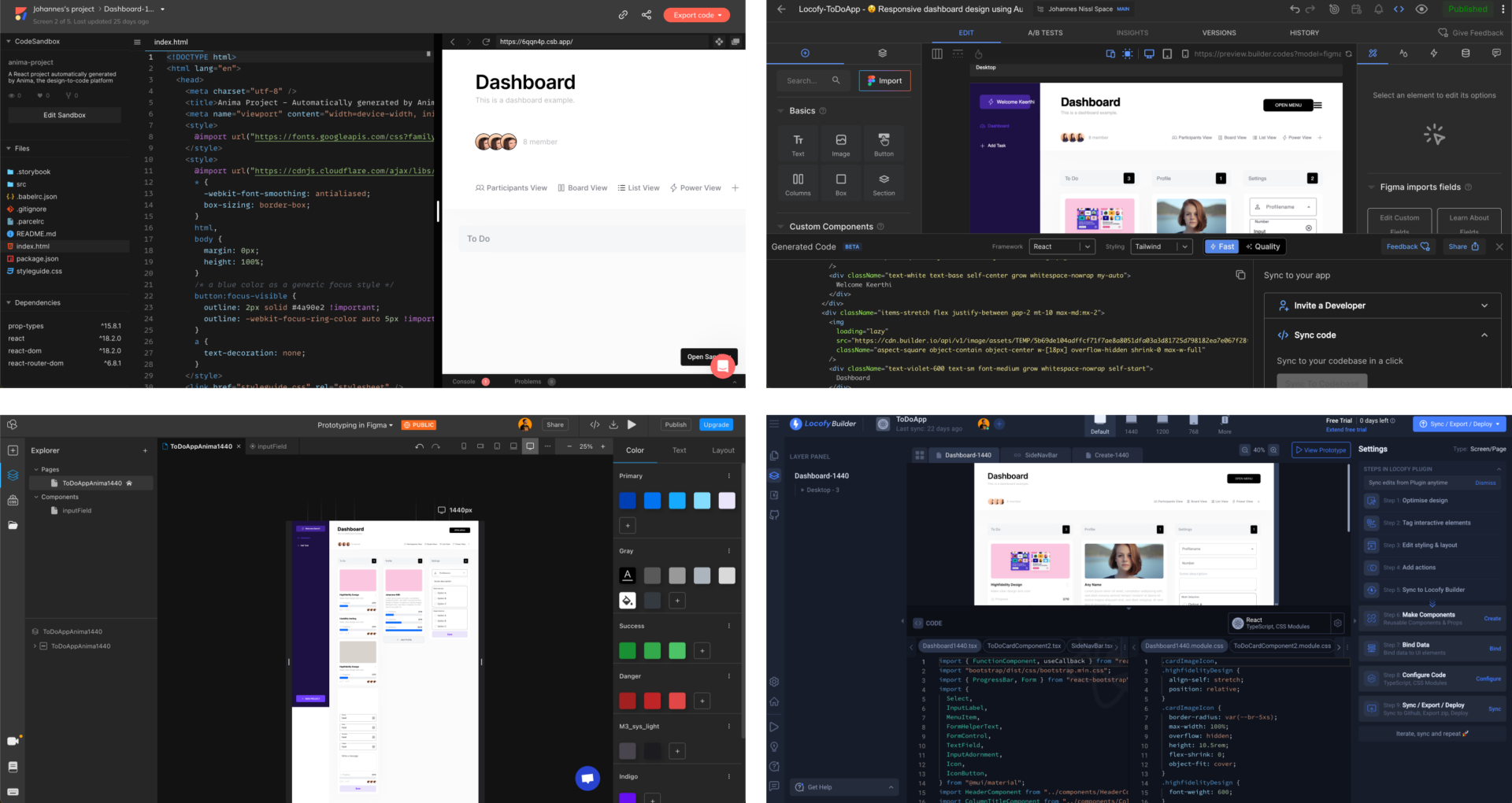Open the Figma zoom level dropdown
The height and width of the screenshot is (803, 1512).
pyautogui.click(x=584, y=446)
